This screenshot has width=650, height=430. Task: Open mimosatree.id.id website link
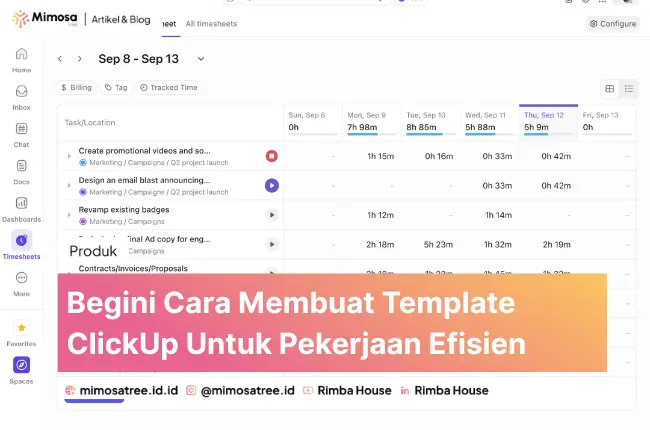(129, 390)
